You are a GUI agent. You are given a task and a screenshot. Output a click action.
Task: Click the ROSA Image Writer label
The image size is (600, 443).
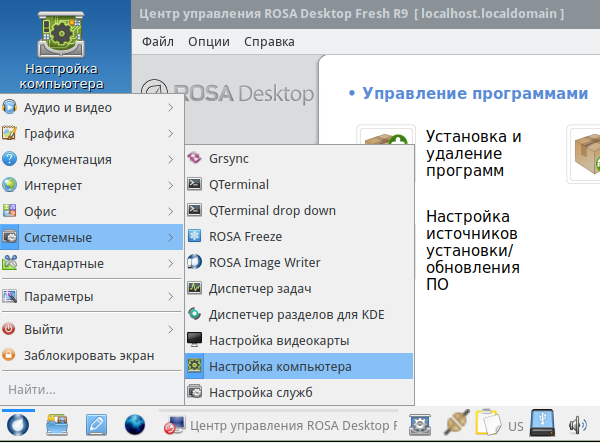click(264, 262)
